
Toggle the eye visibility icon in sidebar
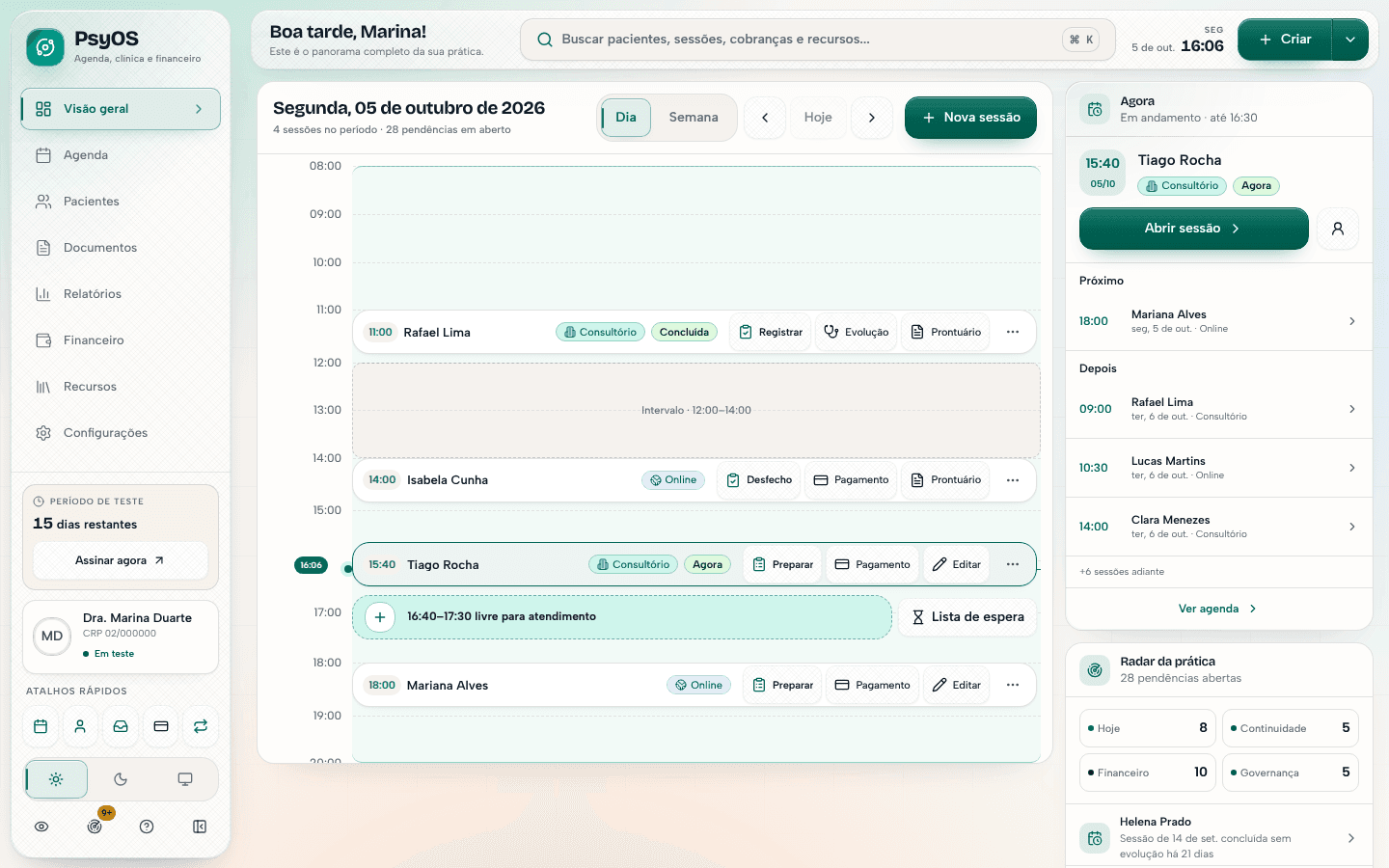[x=41, y=827]
